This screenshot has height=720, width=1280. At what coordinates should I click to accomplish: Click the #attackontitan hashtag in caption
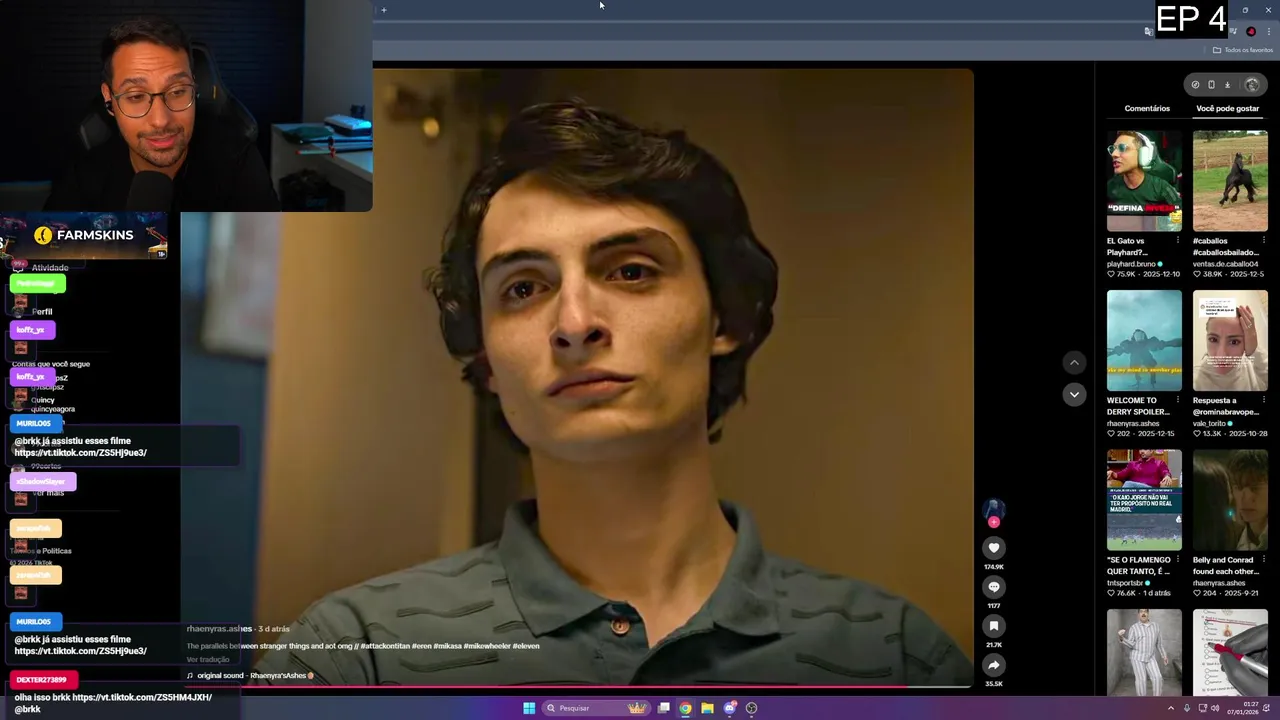385,646
